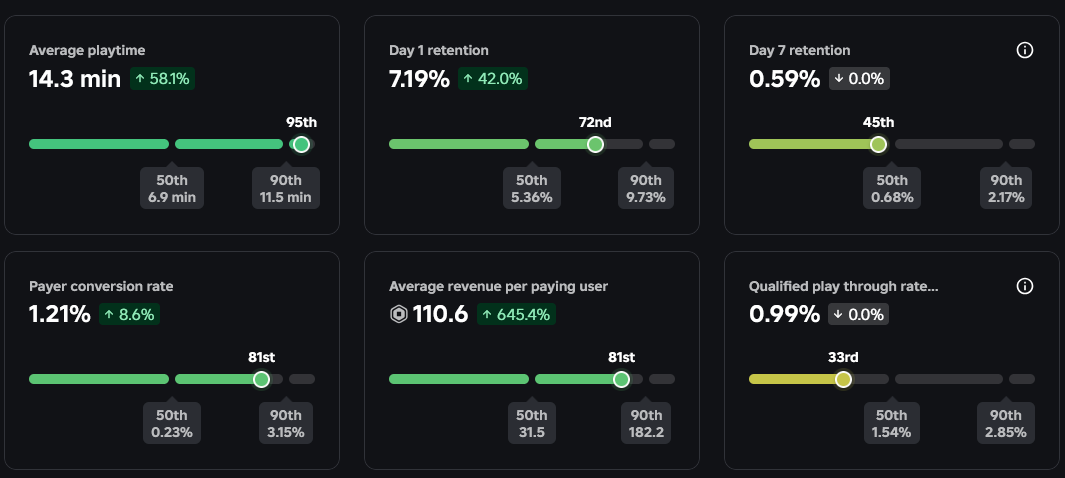This screenshot has width=1065, height=478.
Task: Click the 90th 182.2 benchmark label
Action: pyautogui.click(x=646, y=425)
